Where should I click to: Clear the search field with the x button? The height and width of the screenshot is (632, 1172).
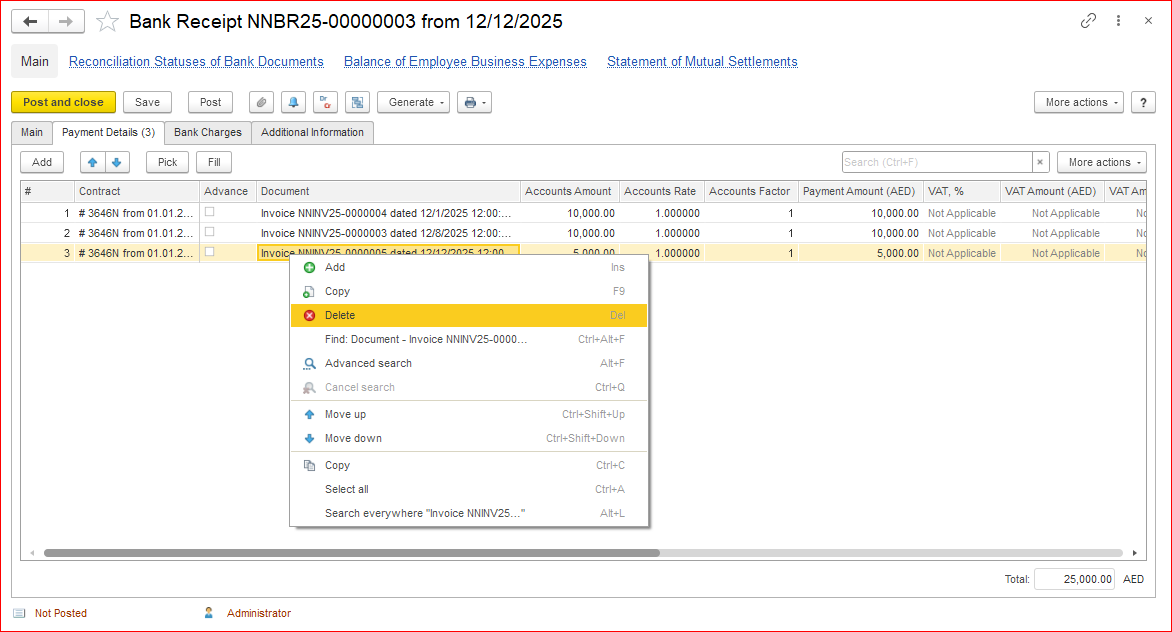point(1040,162)
